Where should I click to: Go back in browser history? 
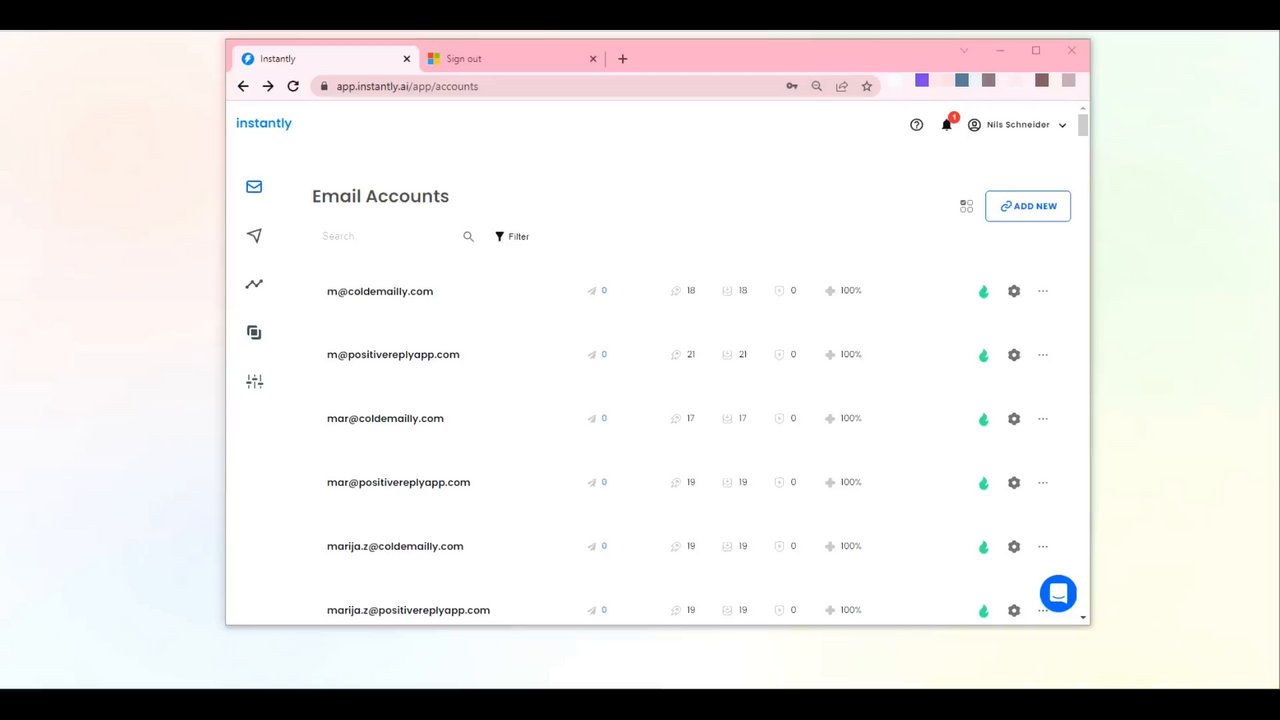click(x=243, y=86)
